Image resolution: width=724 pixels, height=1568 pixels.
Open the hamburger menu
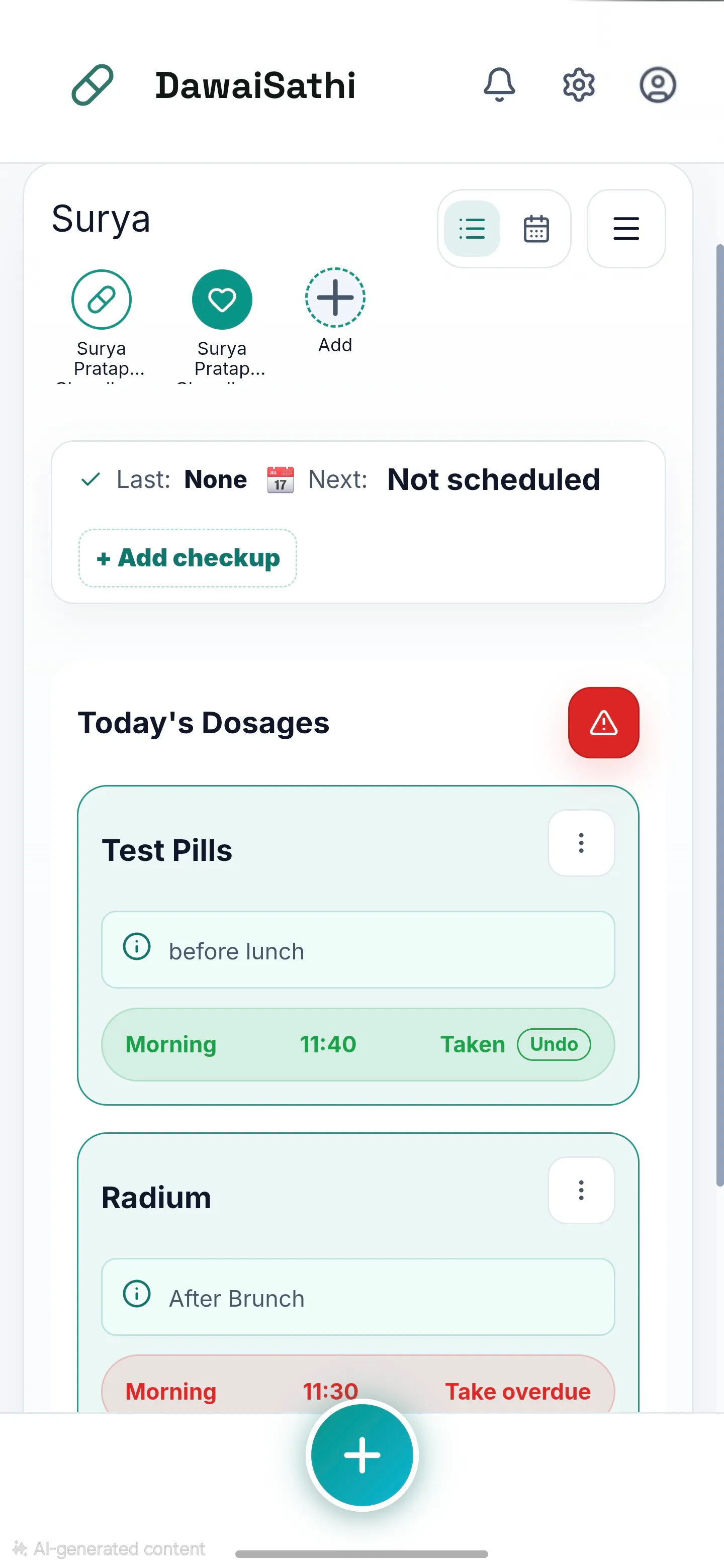(x=626, y=229)
